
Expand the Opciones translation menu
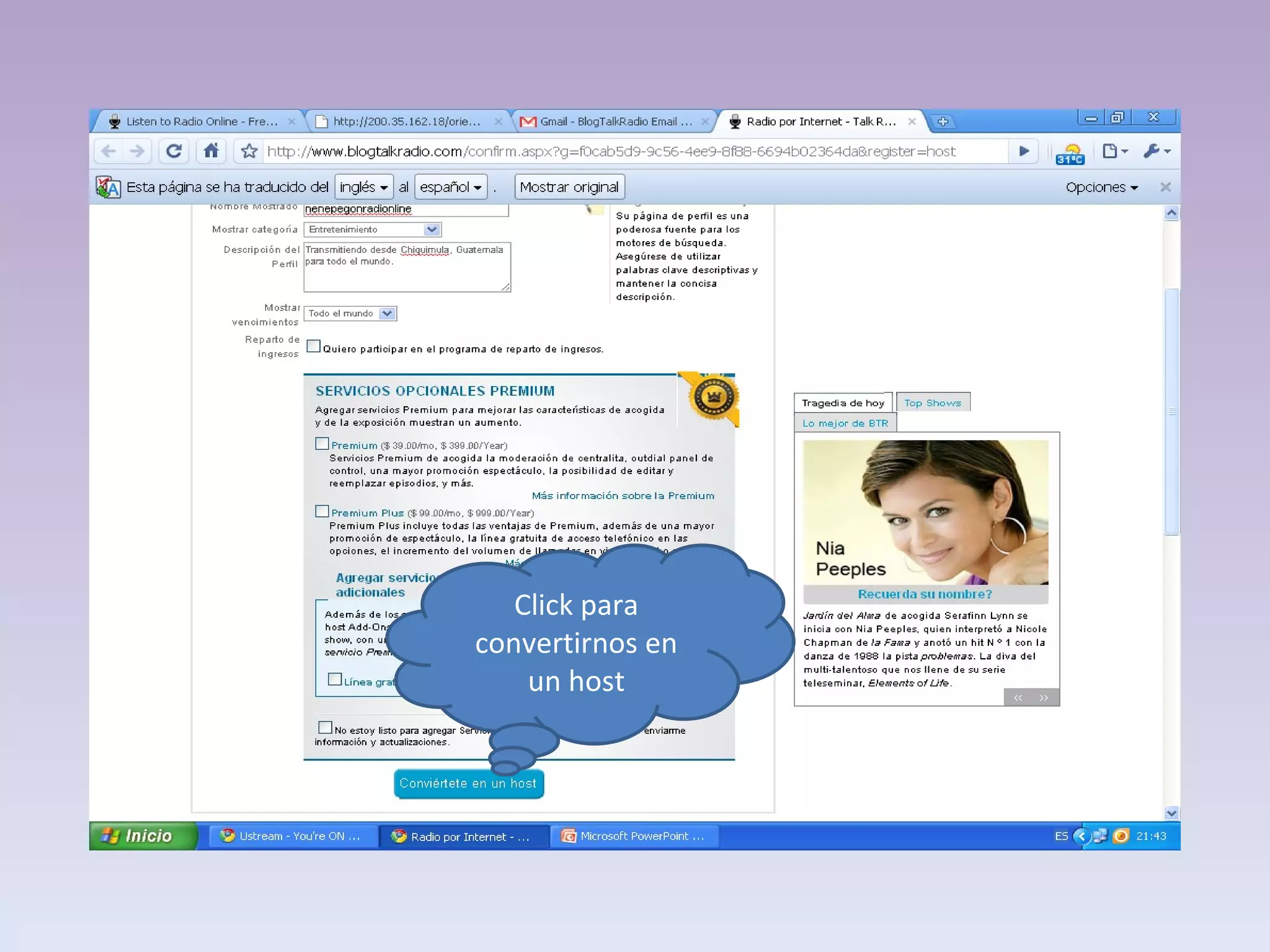1101,187
